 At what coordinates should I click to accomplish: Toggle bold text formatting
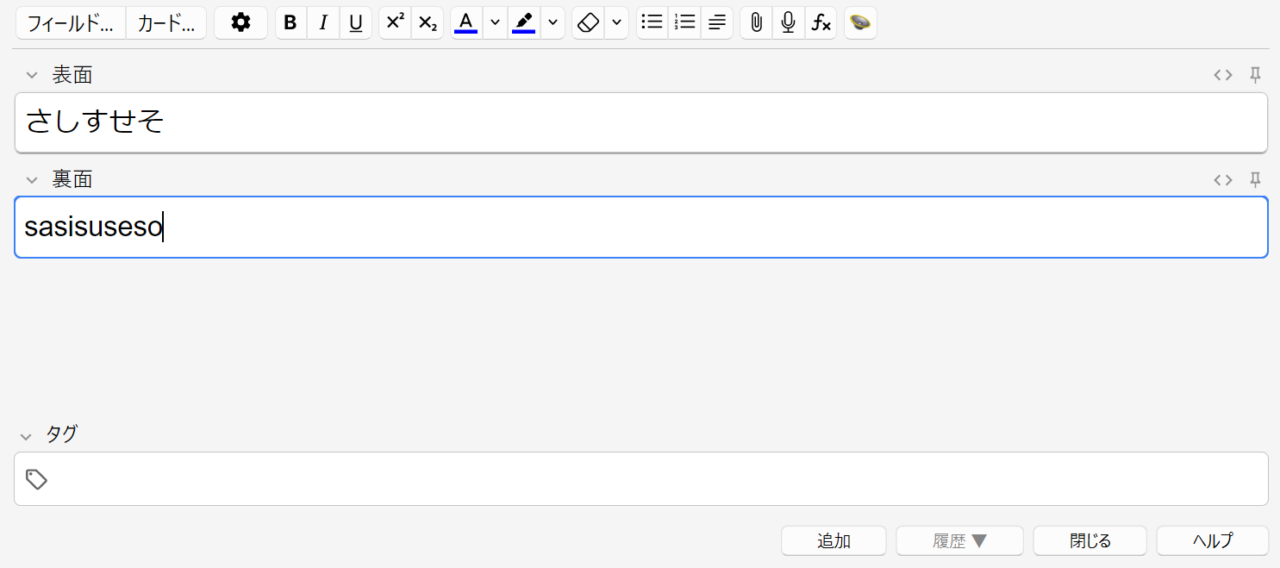click(x=290, y=23)
